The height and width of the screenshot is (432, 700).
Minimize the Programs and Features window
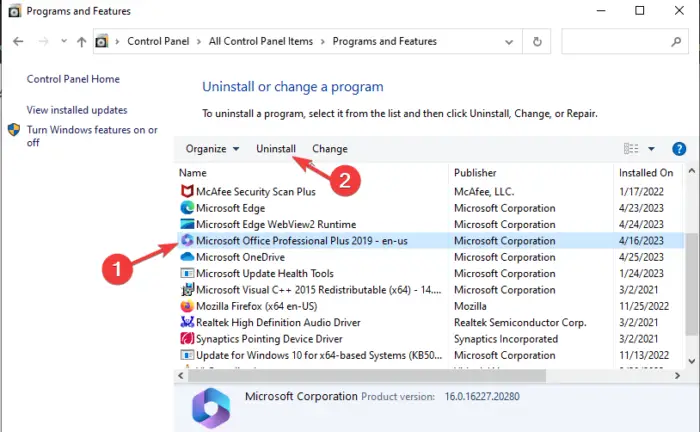[x=601, y=11]
